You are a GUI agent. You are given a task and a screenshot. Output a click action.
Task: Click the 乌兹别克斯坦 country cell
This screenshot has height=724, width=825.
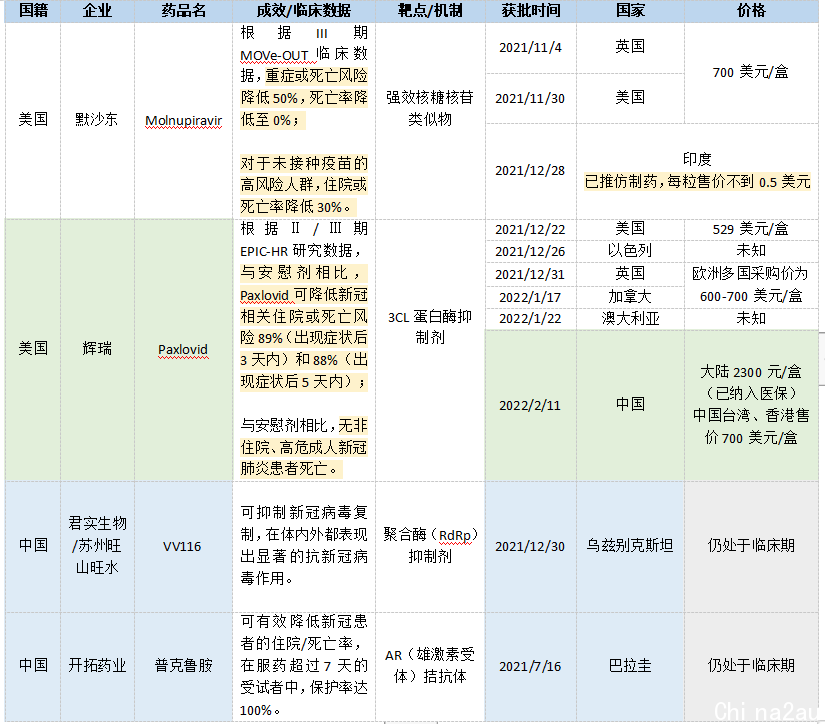pyautogui.click(x=630, y=546)
